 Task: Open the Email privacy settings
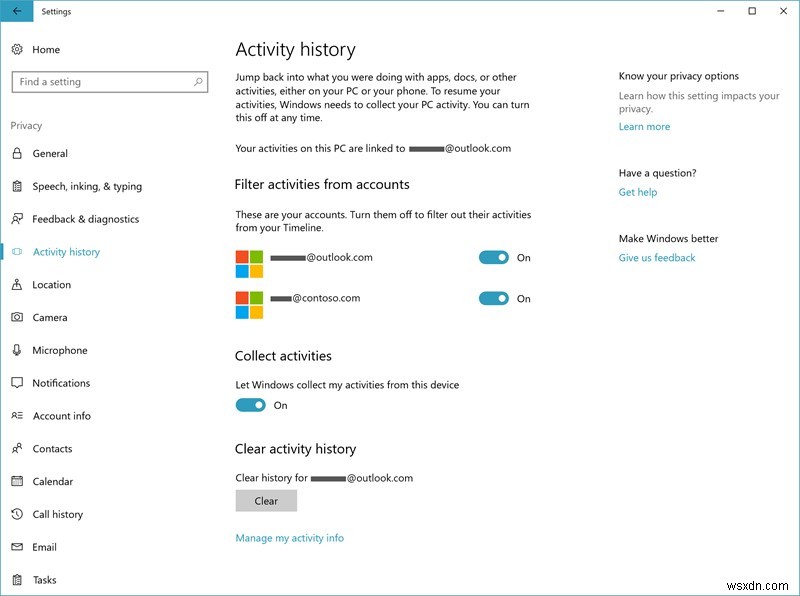tap(45, 547)
